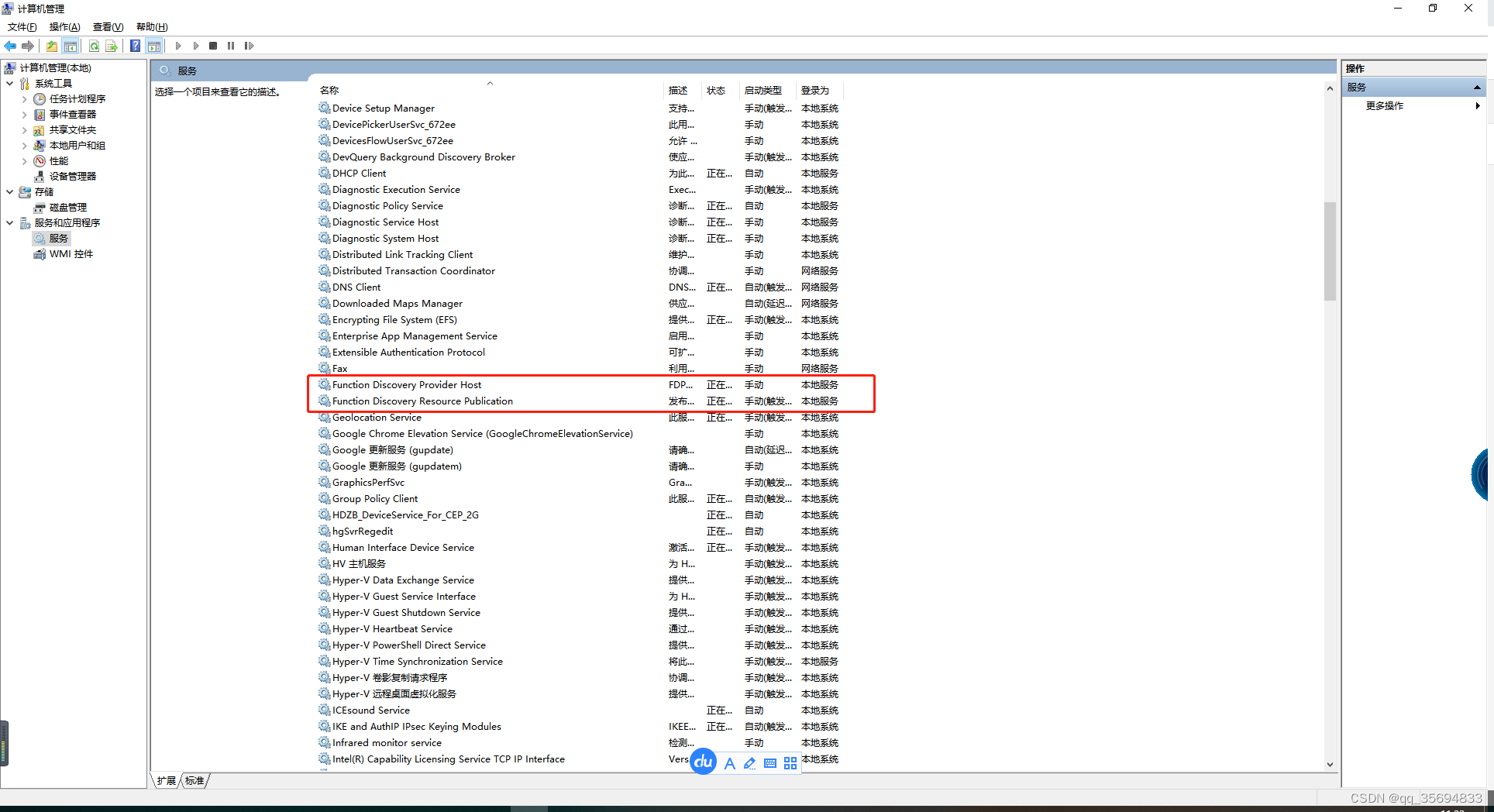
Task: Select 事件查看器 icon in tree
Action: [x=40, y=115]
